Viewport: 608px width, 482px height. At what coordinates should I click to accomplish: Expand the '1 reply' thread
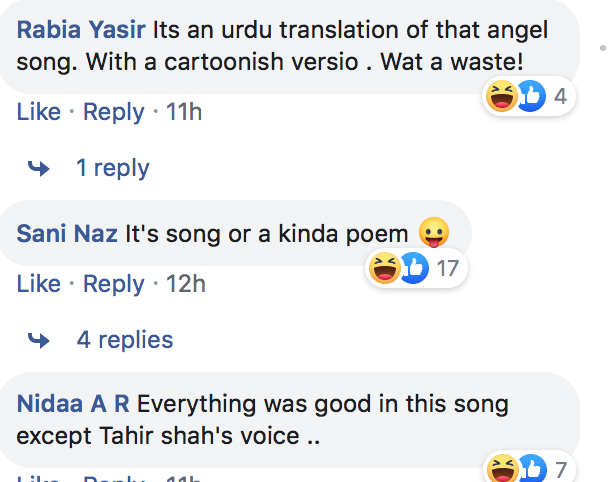click(112, 168)
